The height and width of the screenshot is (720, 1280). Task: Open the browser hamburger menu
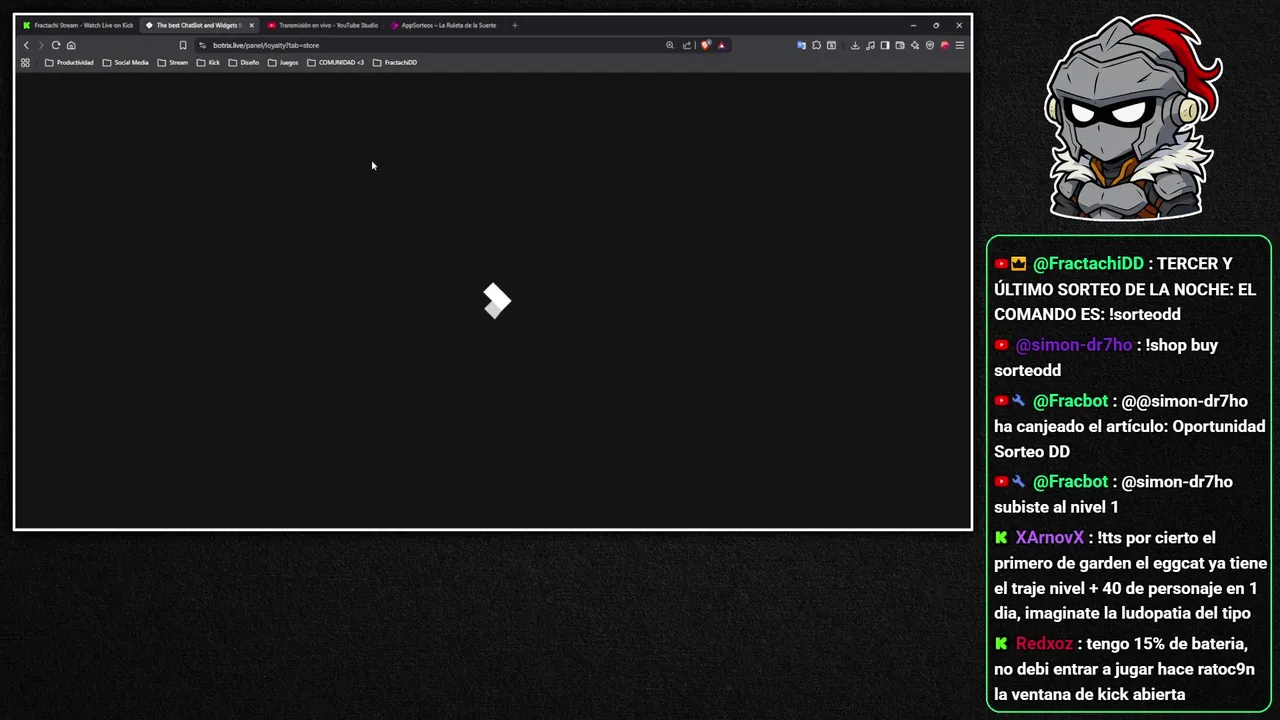click(960, 45)
